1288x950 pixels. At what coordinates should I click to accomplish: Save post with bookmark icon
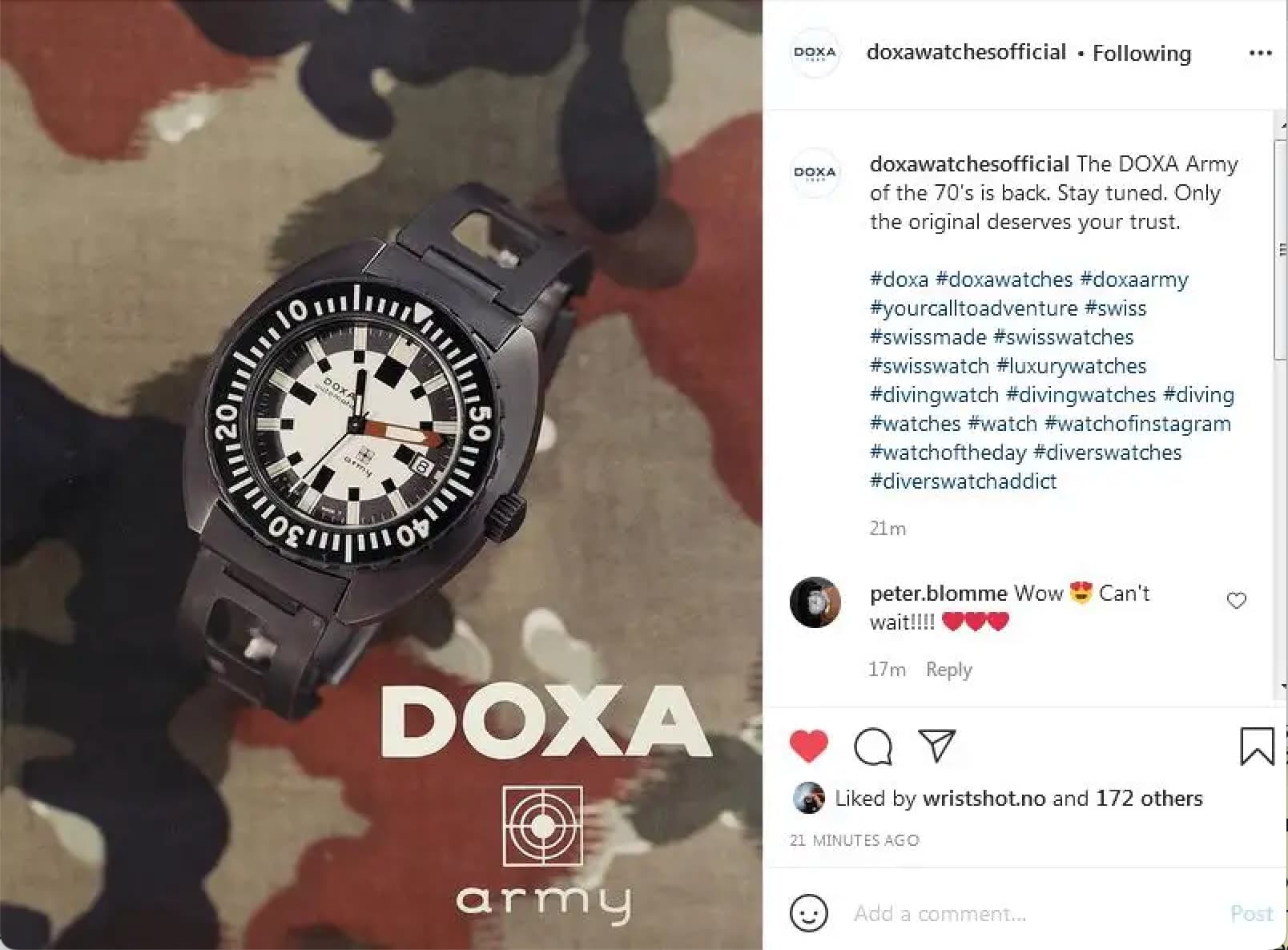click(1257, 746)
